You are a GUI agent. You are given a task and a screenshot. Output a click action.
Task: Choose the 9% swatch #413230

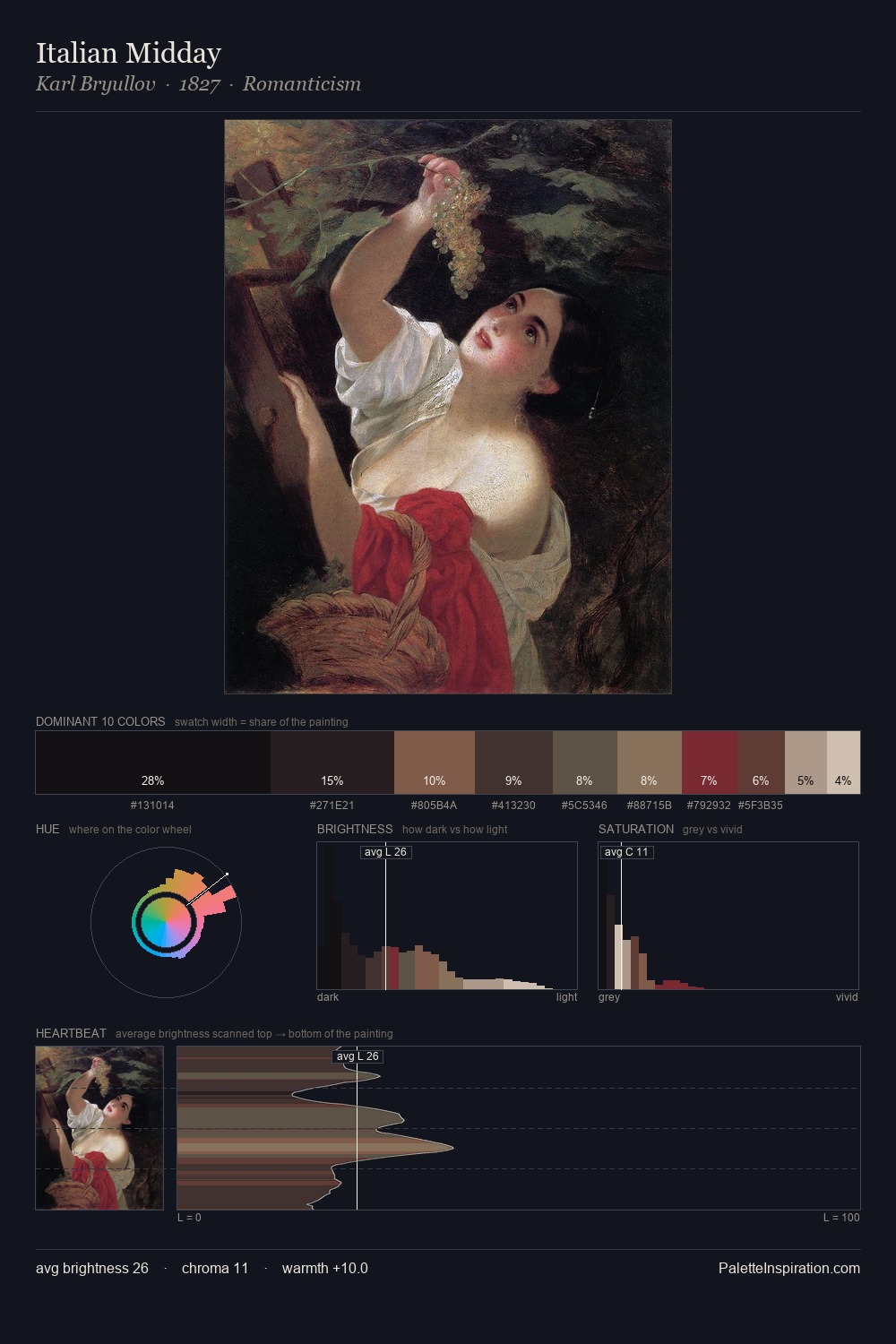click(x=513, y=762)
